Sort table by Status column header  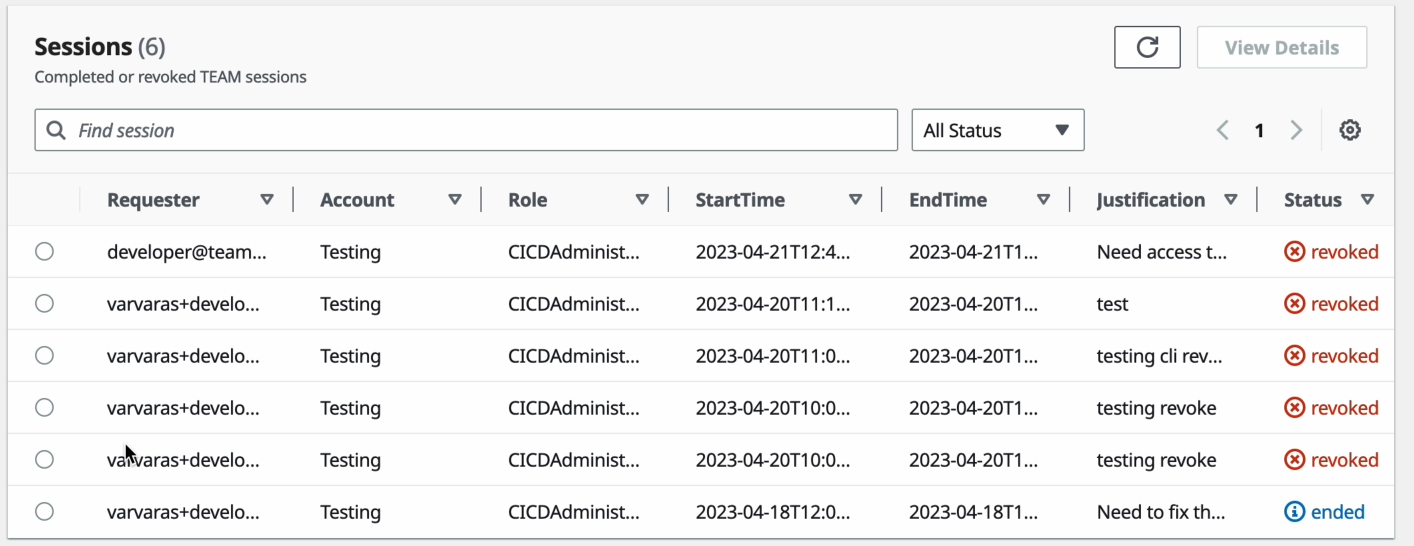[1313, 200]
